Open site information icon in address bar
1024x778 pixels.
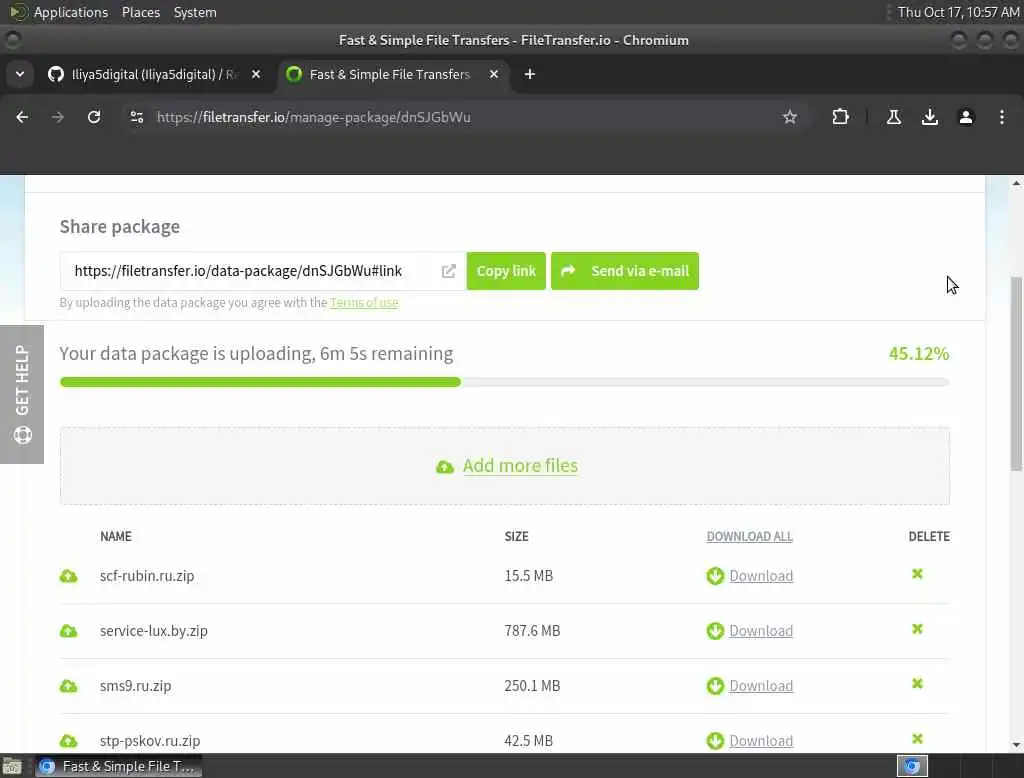(x=136, y=117)
